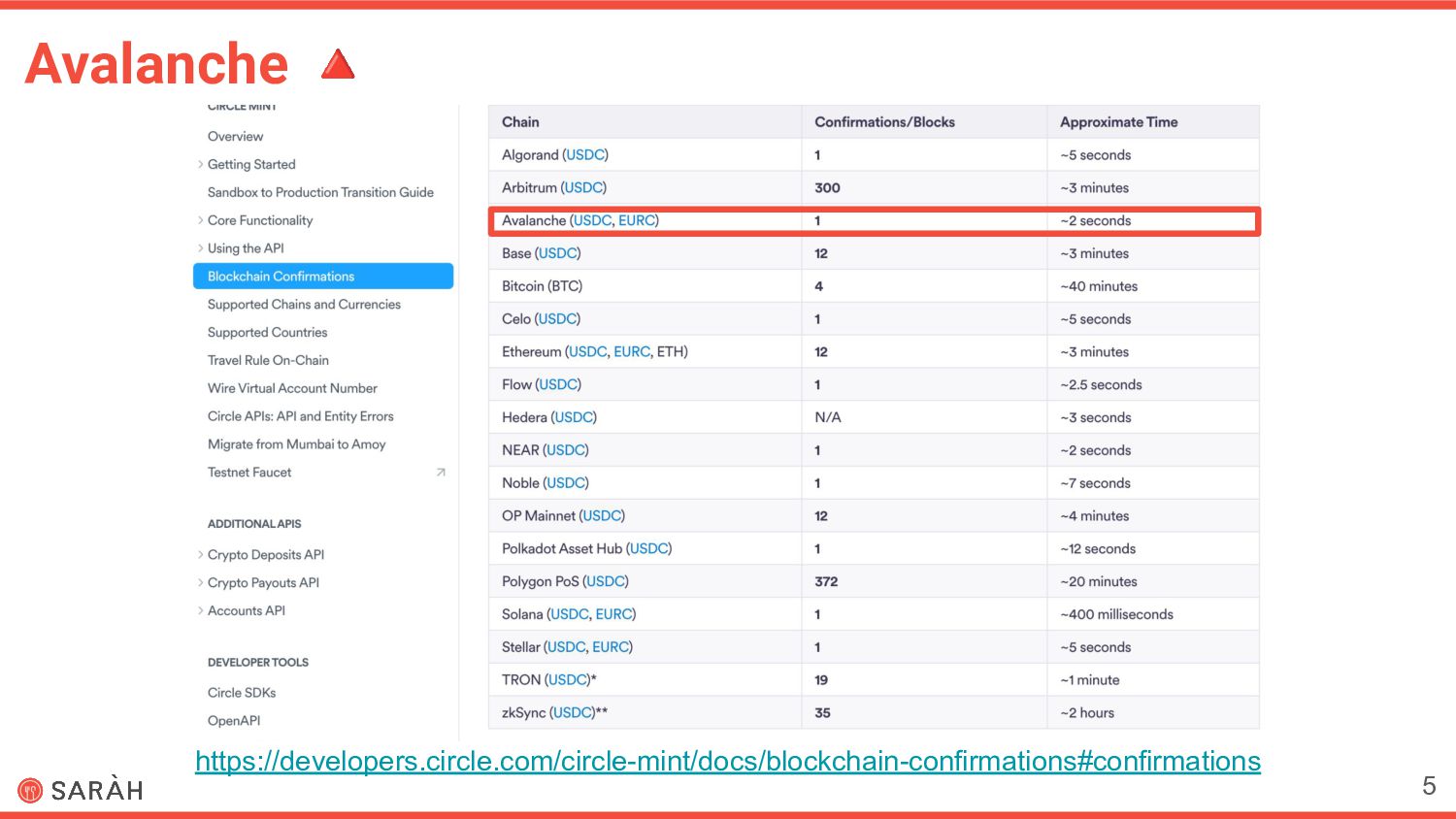This screenshot has width=1456, height=819.
Task: Click EURC link in Avalanche row
Action: point(637,221)
